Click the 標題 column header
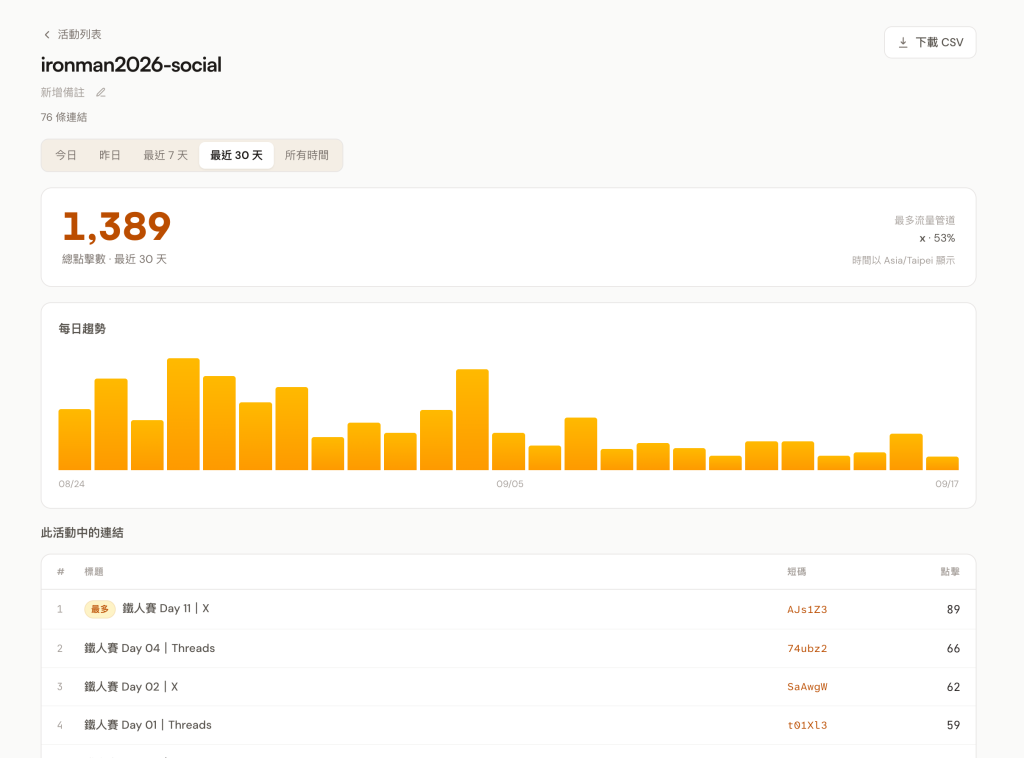Screen dimensions: 1024x758 tap(94, 572)
